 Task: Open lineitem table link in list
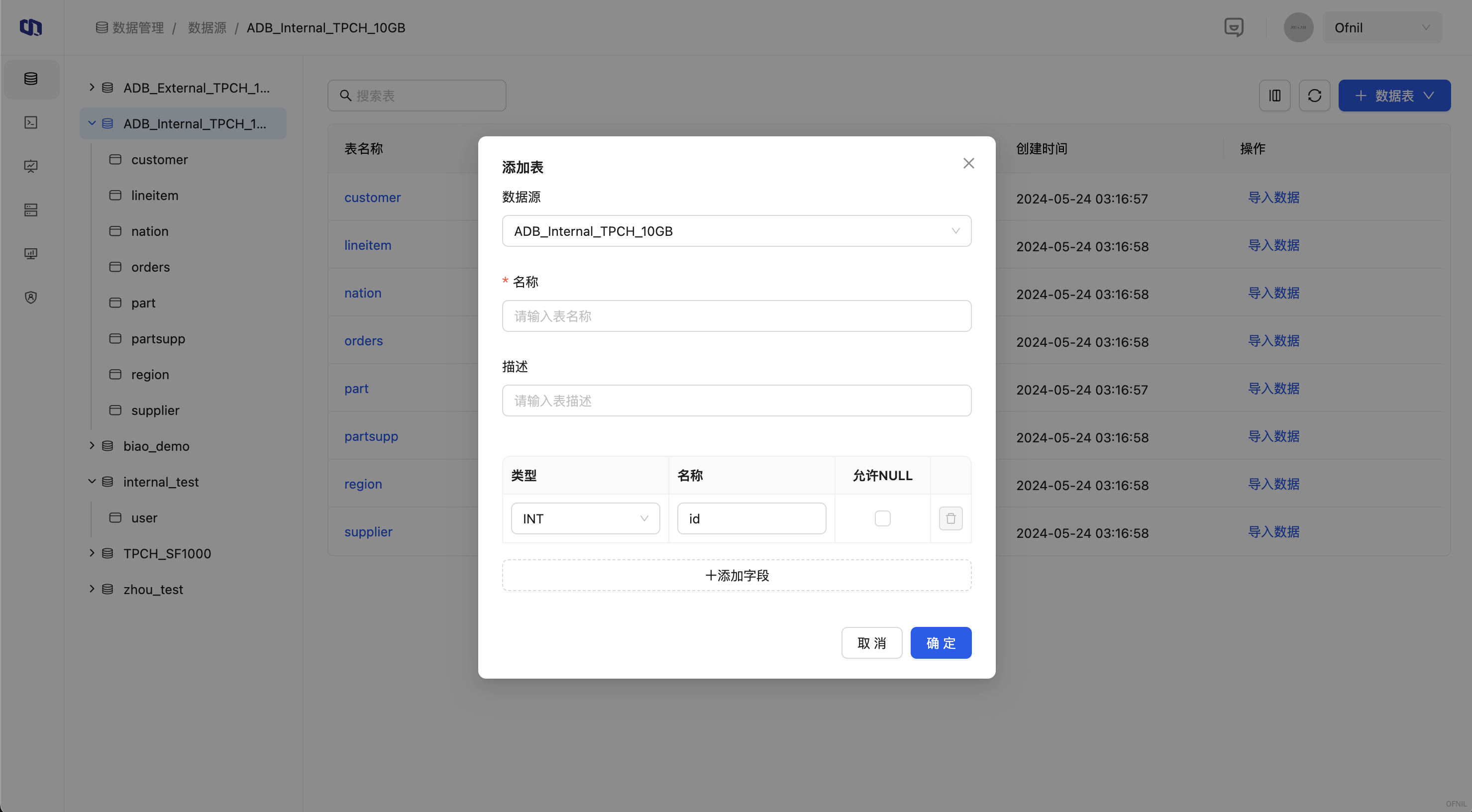point(367,245)
